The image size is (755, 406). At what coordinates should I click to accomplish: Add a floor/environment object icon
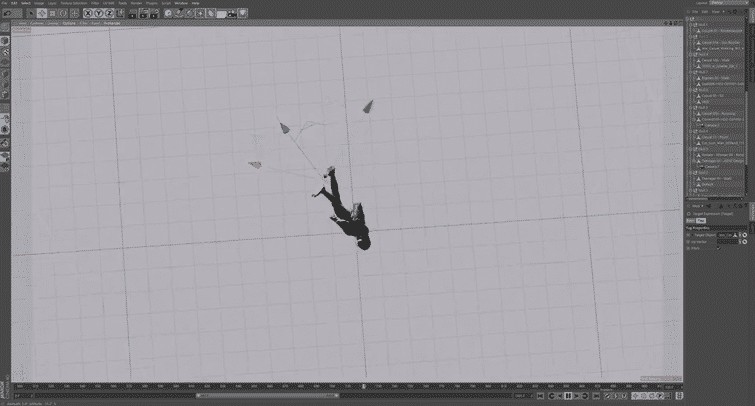pos(221,13)
